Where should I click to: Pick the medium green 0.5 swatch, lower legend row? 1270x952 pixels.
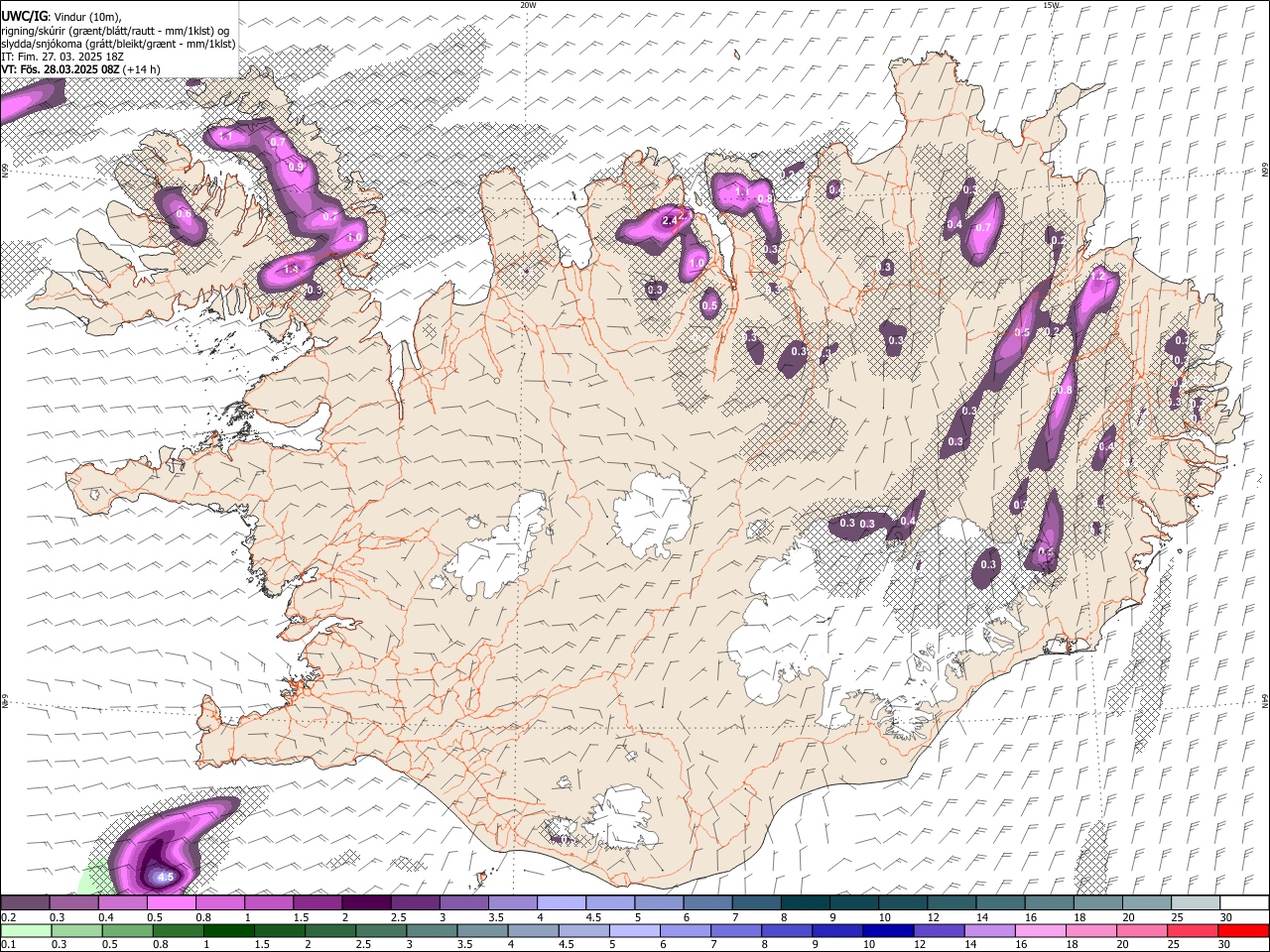tap(128, 930)
